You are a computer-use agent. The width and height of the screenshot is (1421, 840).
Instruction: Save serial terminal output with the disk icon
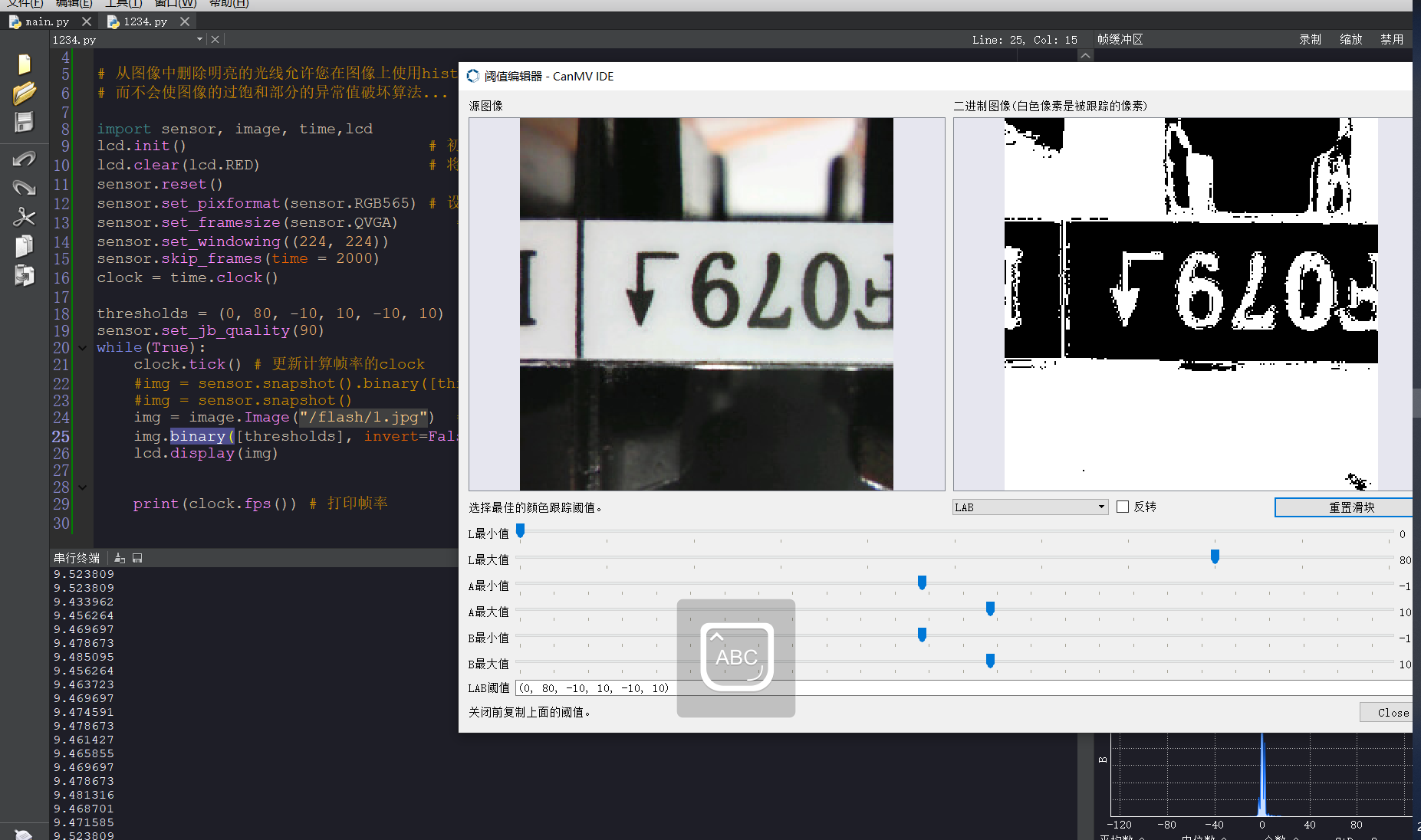(x=137, y=558)
